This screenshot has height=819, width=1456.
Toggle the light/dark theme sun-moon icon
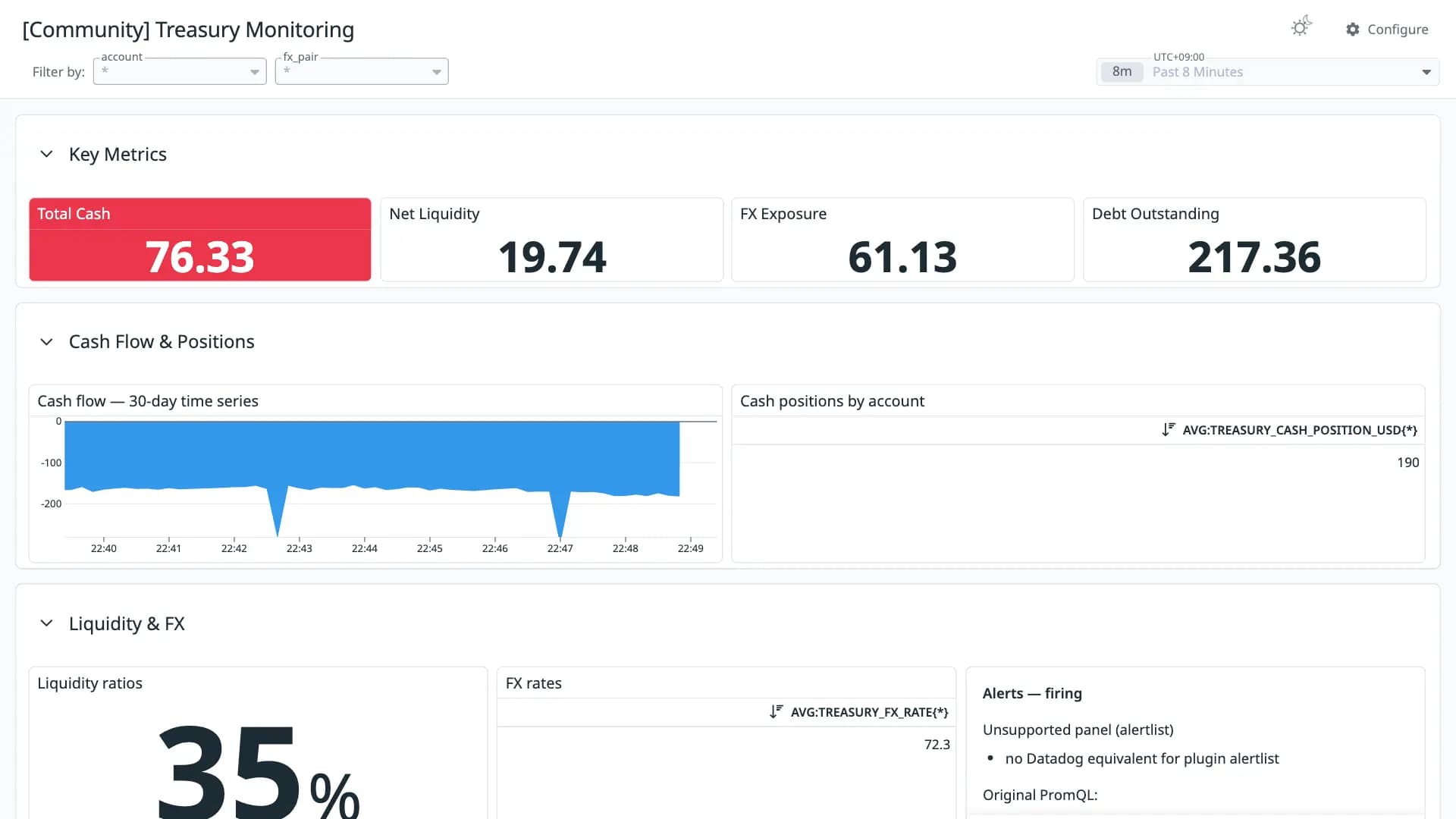click(1301, 27)
